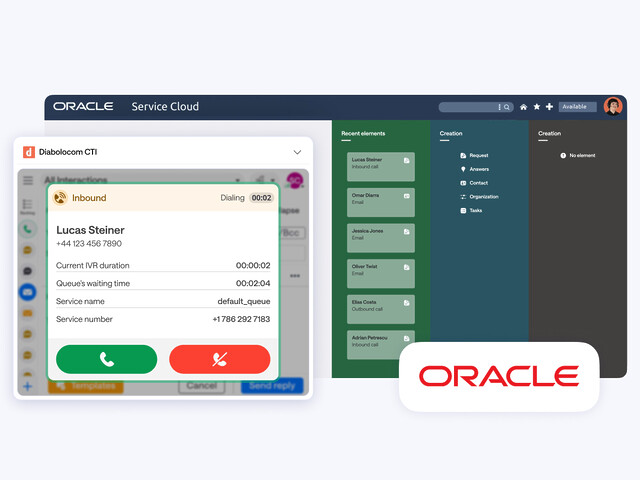Open Tasks from the Creation list
640x480 pixels.
(x=475, y=210)
